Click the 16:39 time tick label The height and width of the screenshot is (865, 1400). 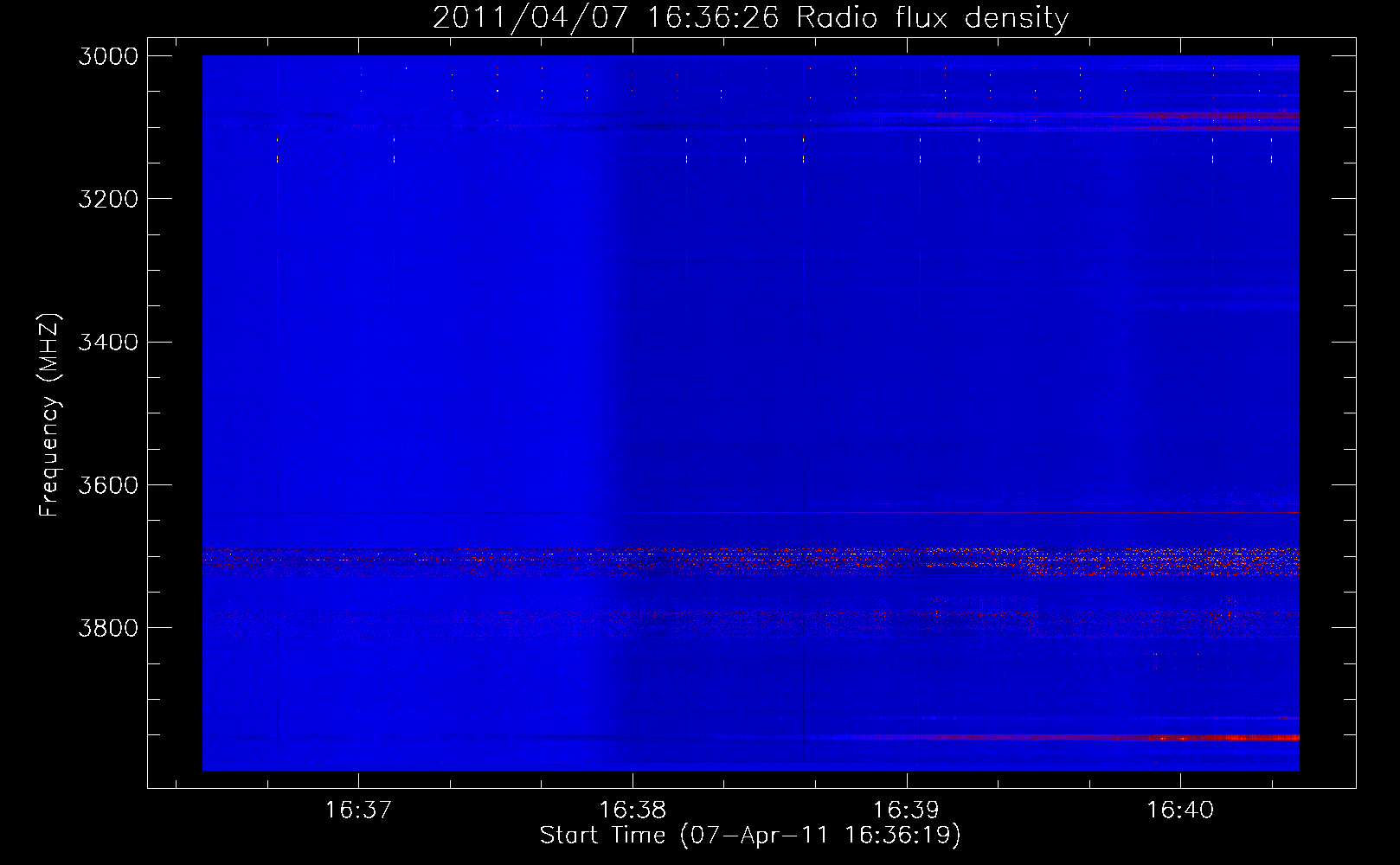907,810
